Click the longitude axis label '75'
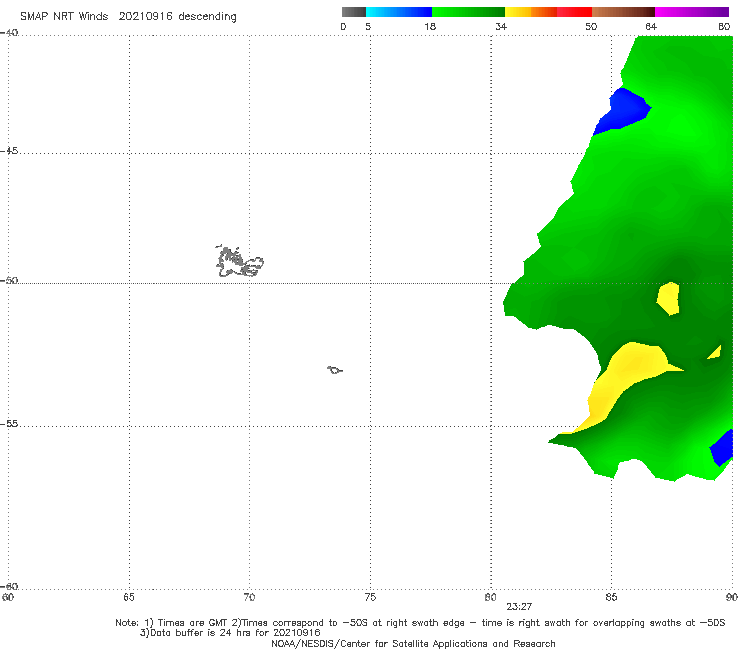 click(370, 597)
